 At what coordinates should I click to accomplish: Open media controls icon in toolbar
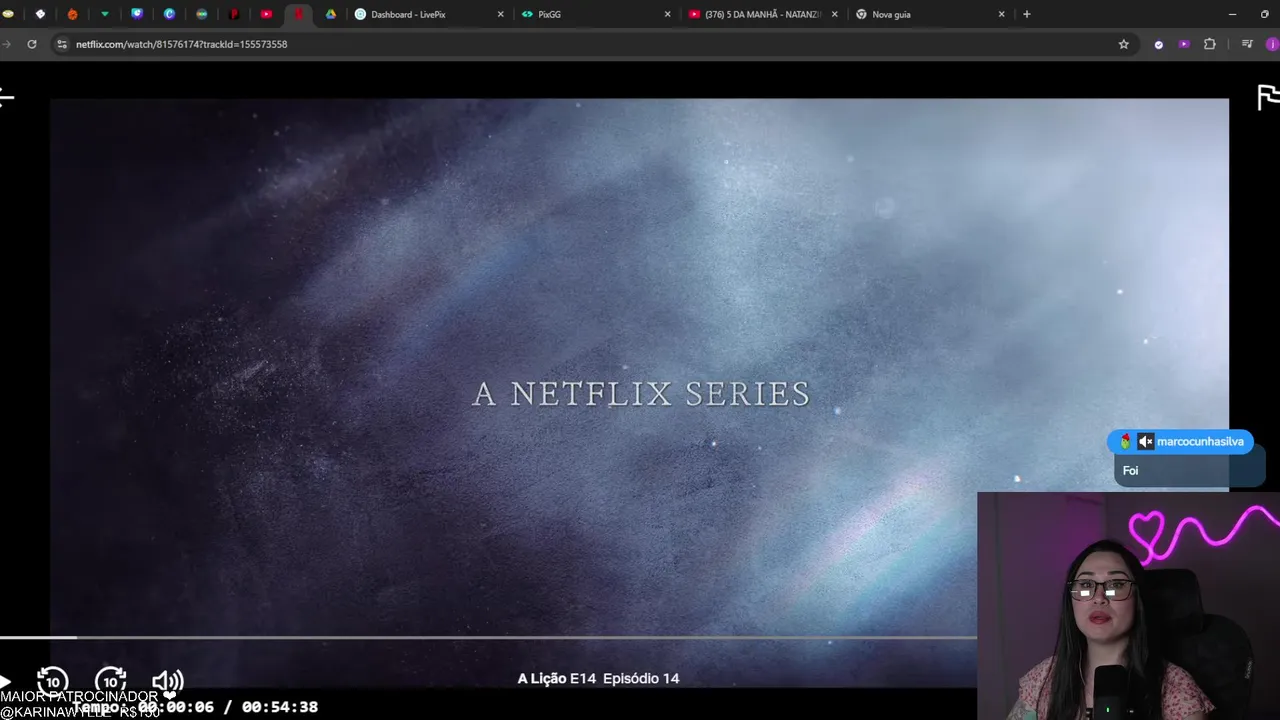[x=1247, y=44]
